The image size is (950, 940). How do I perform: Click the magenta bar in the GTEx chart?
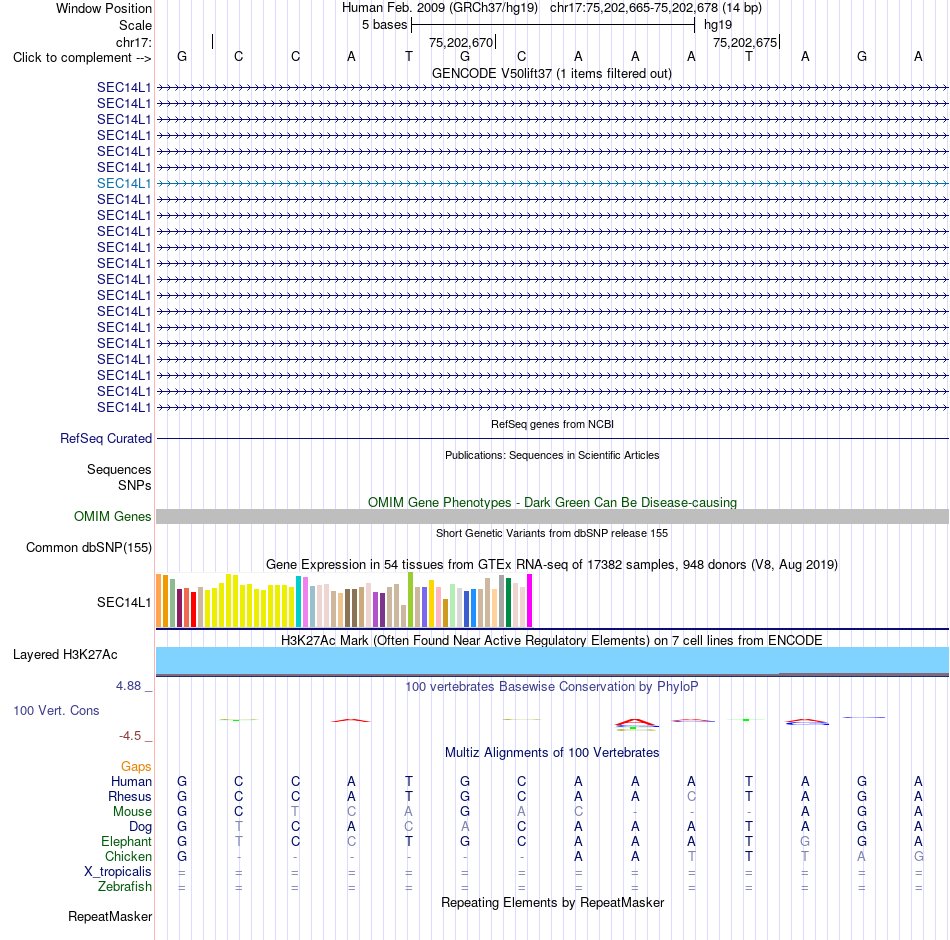click(530, 601)
